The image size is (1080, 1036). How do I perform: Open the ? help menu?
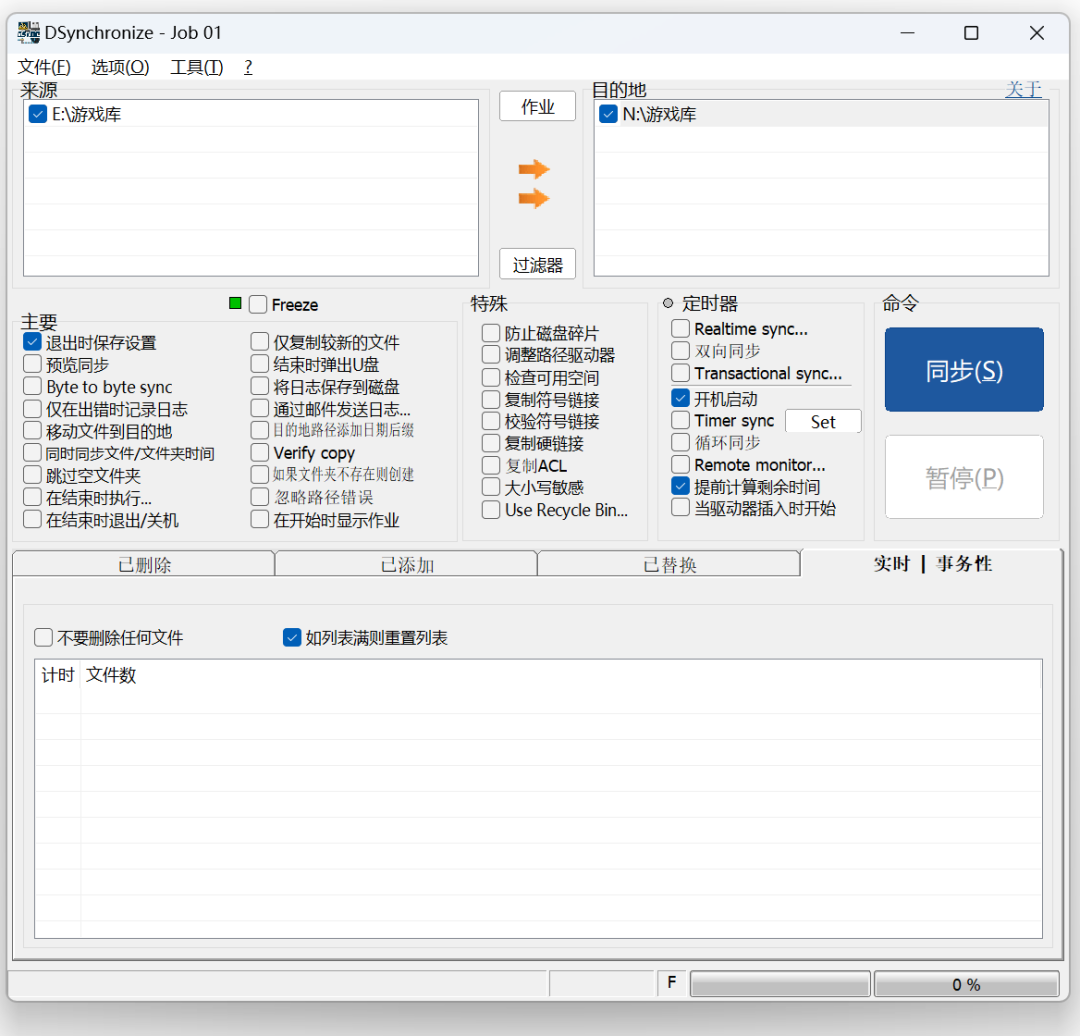coord(248,67)
